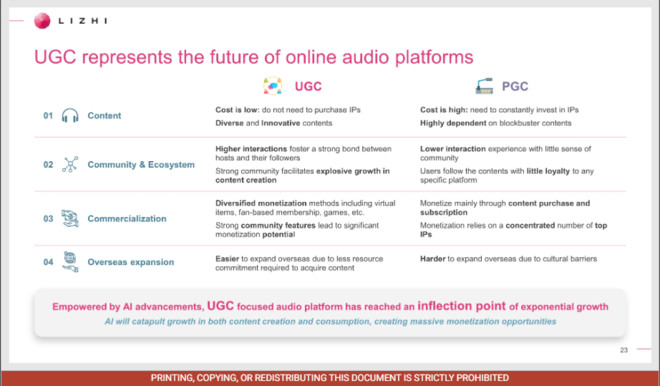Screen dimensions: 660x386
Task: Click the red strictly prohibited banner
Action: 330,378
